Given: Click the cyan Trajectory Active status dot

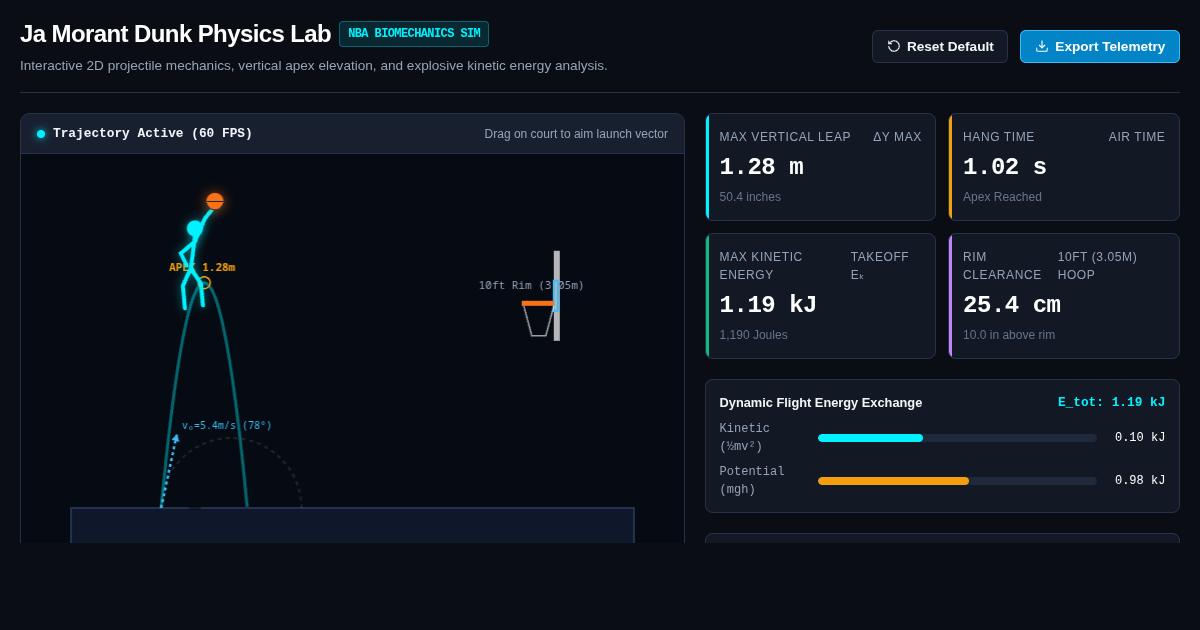Looking at the screenshot, I should 41,134.
